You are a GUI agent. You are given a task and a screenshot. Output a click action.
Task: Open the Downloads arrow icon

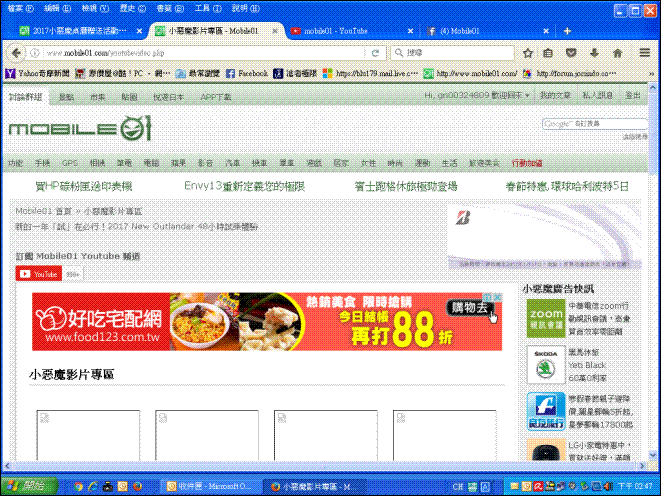(x=594, y=53)
